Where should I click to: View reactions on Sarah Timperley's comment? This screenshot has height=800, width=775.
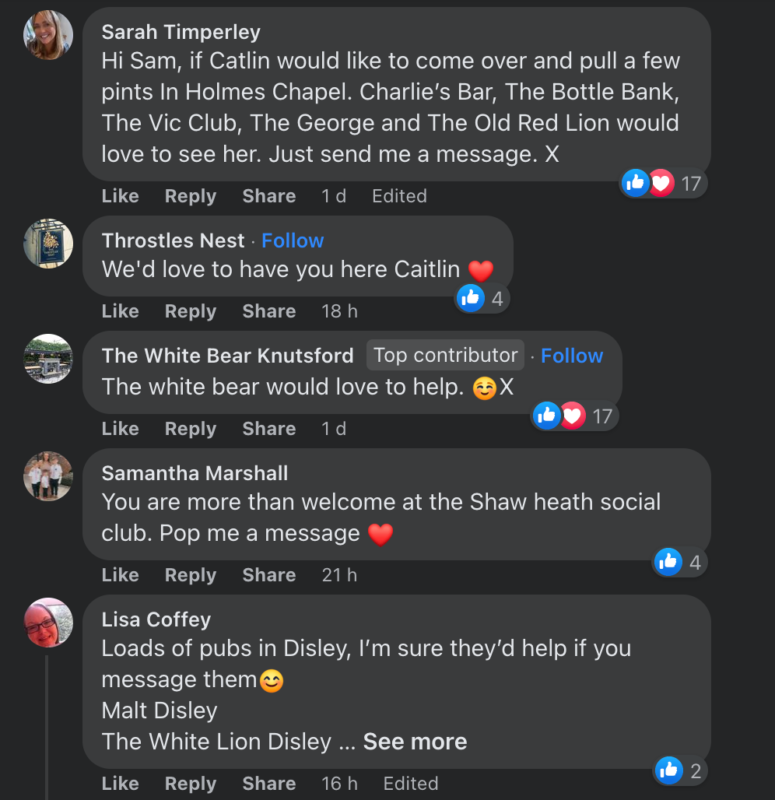[x=663, y=183]
